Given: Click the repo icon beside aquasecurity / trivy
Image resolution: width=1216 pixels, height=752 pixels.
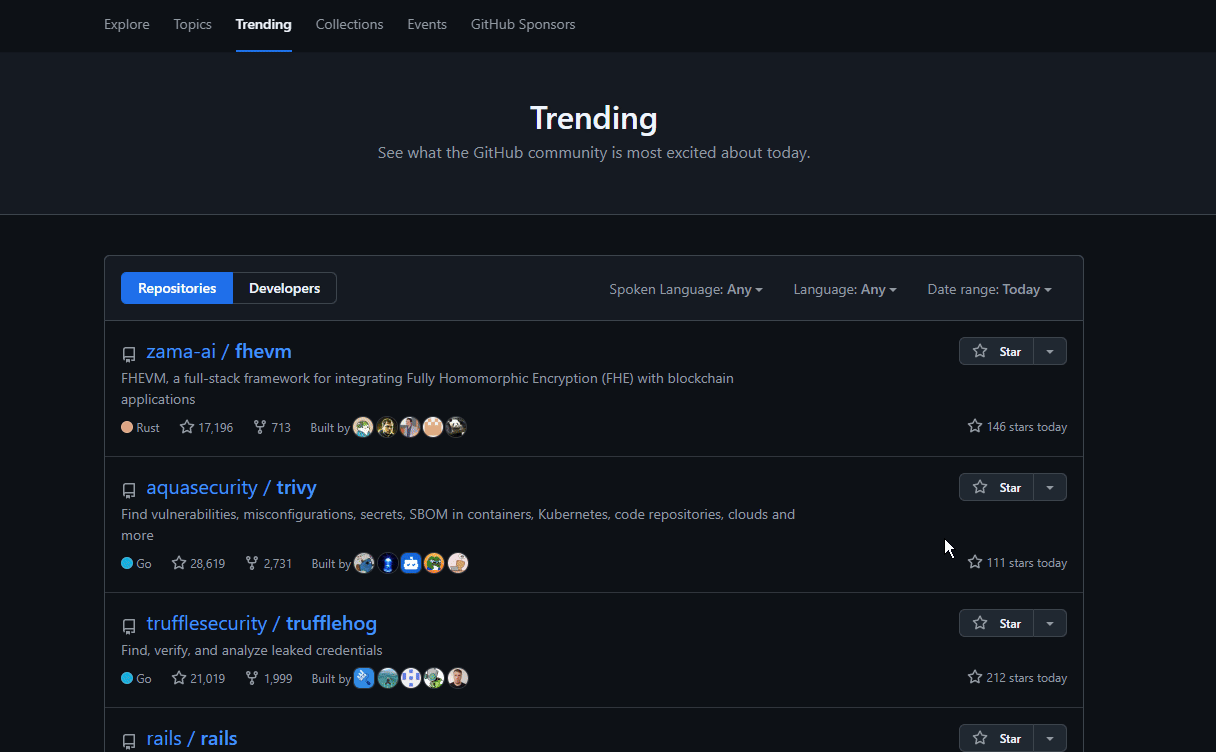Looking at the screenshot, I should click(129, 490).
